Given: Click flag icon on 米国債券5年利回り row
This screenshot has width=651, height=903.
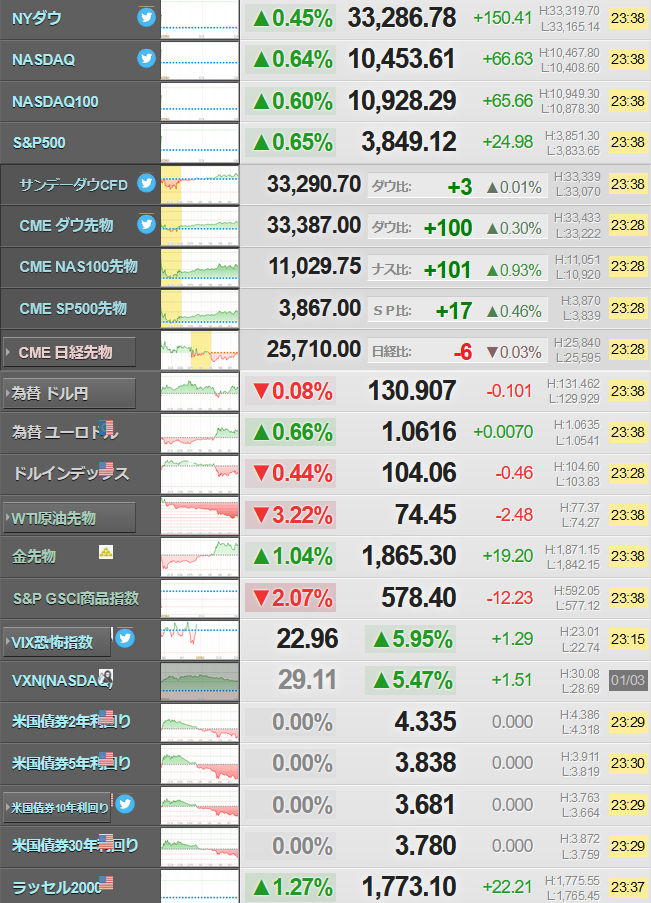Looking at the screenshot, I should pos(106,759).
